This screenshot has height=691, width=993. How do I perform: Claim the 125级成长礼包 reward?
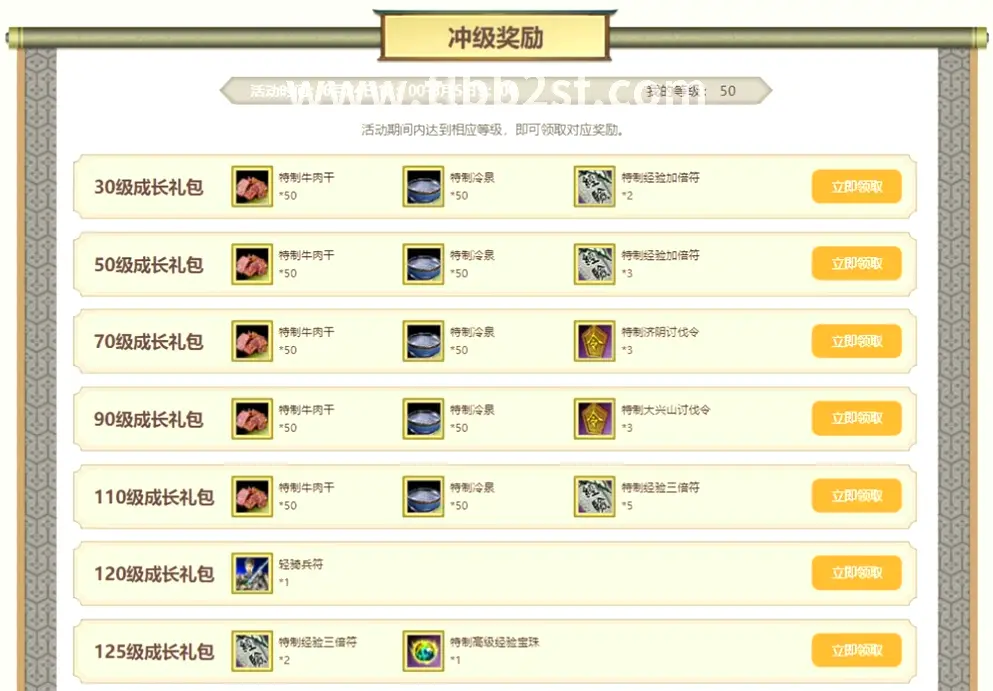click(x=856, y=650)
